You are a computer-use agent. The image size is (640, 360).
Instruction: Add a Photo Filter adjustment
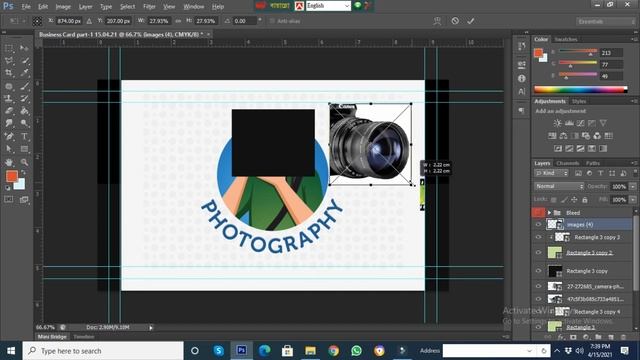[586, 136]
